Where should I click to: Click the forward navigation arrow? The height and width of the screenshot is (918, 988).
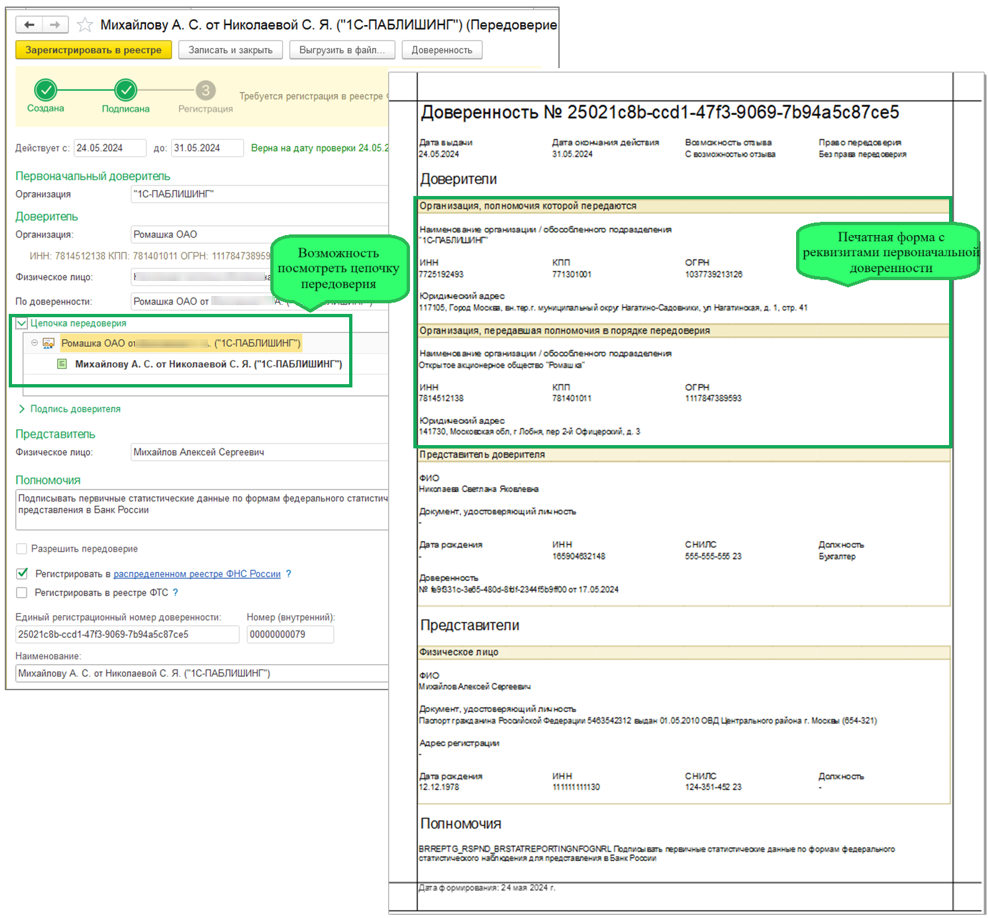[x=54, y=23]
